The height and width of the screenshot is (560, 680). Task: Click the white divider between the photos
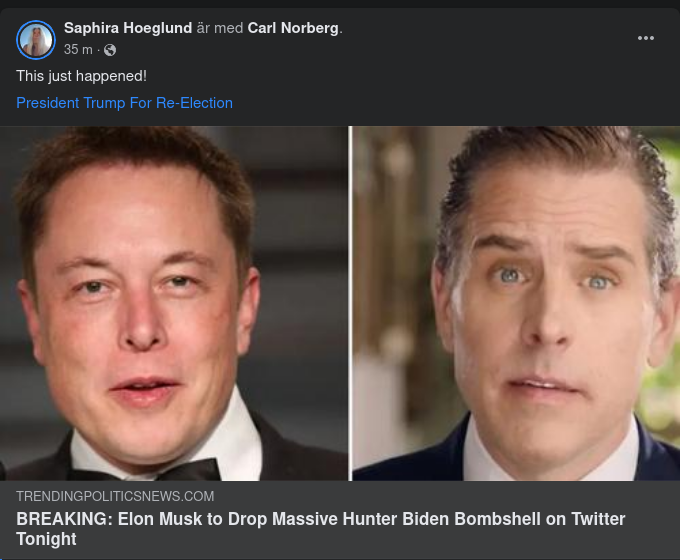(x=350, y=300)
